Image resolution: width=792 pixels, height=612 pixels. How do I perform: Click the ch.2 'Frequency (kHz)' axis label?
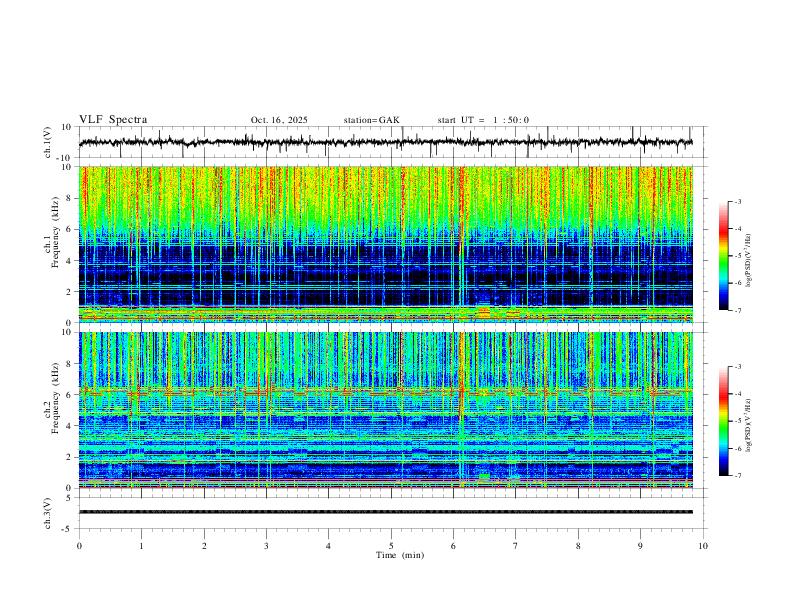click(55, 398)
